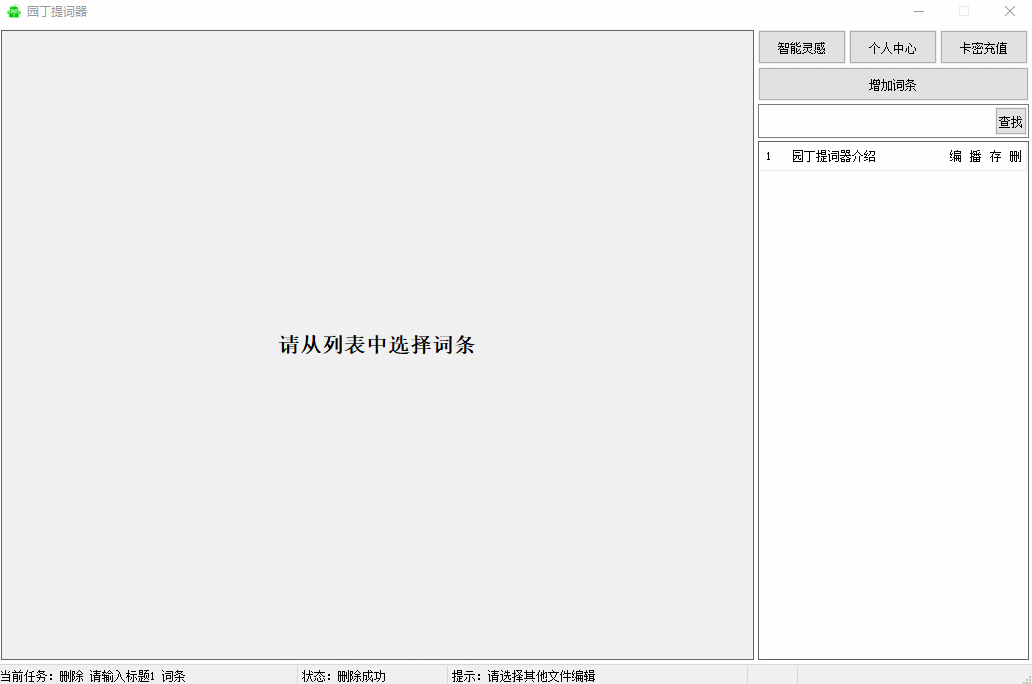The height and width of the screenshot is (684, 1032).
Task: Click the resize grip at window corner
Action: tap(1025, 678)
